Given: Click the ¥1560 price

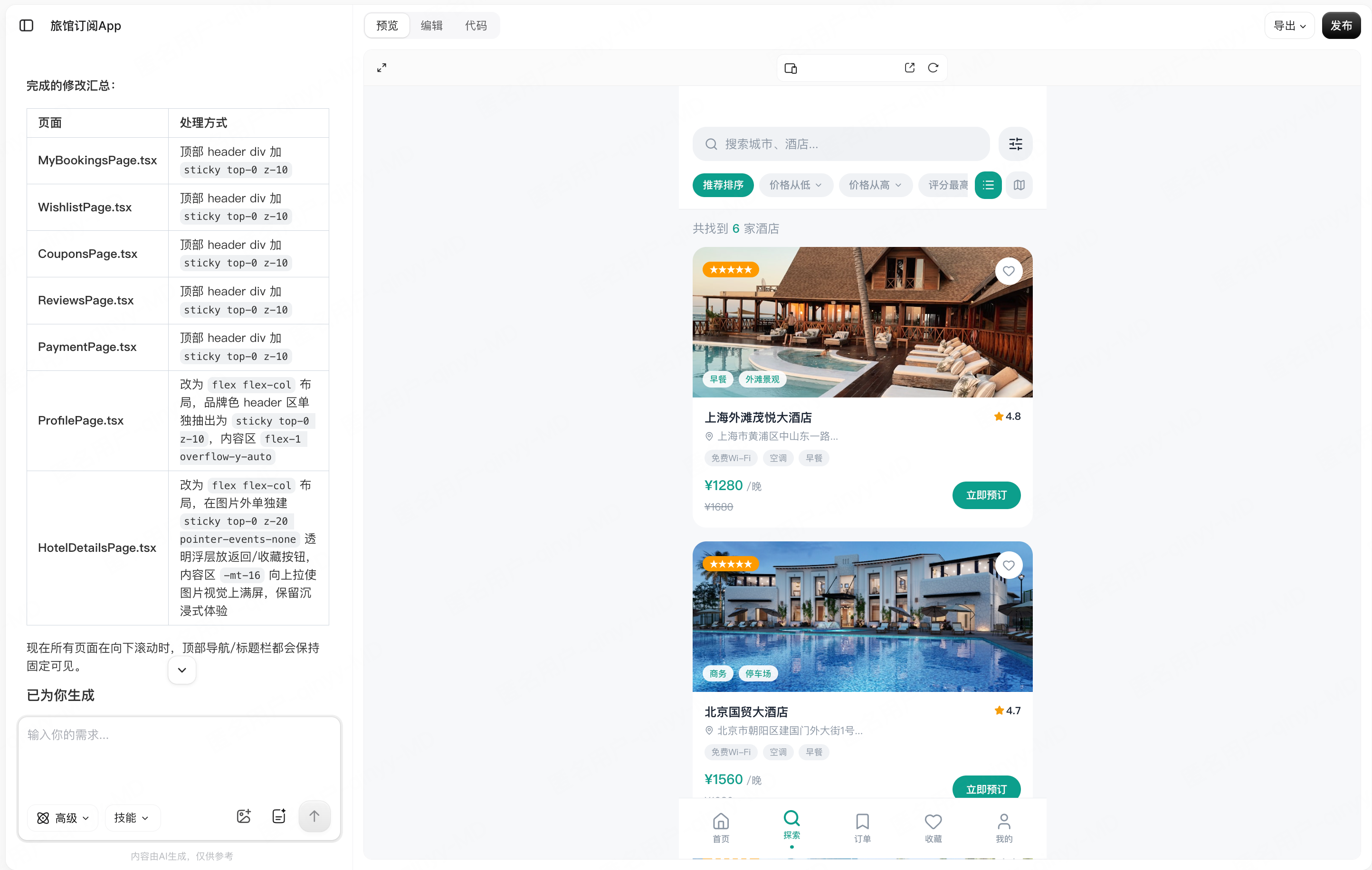Looking at the screenshot, I should (x=724, y=779).
